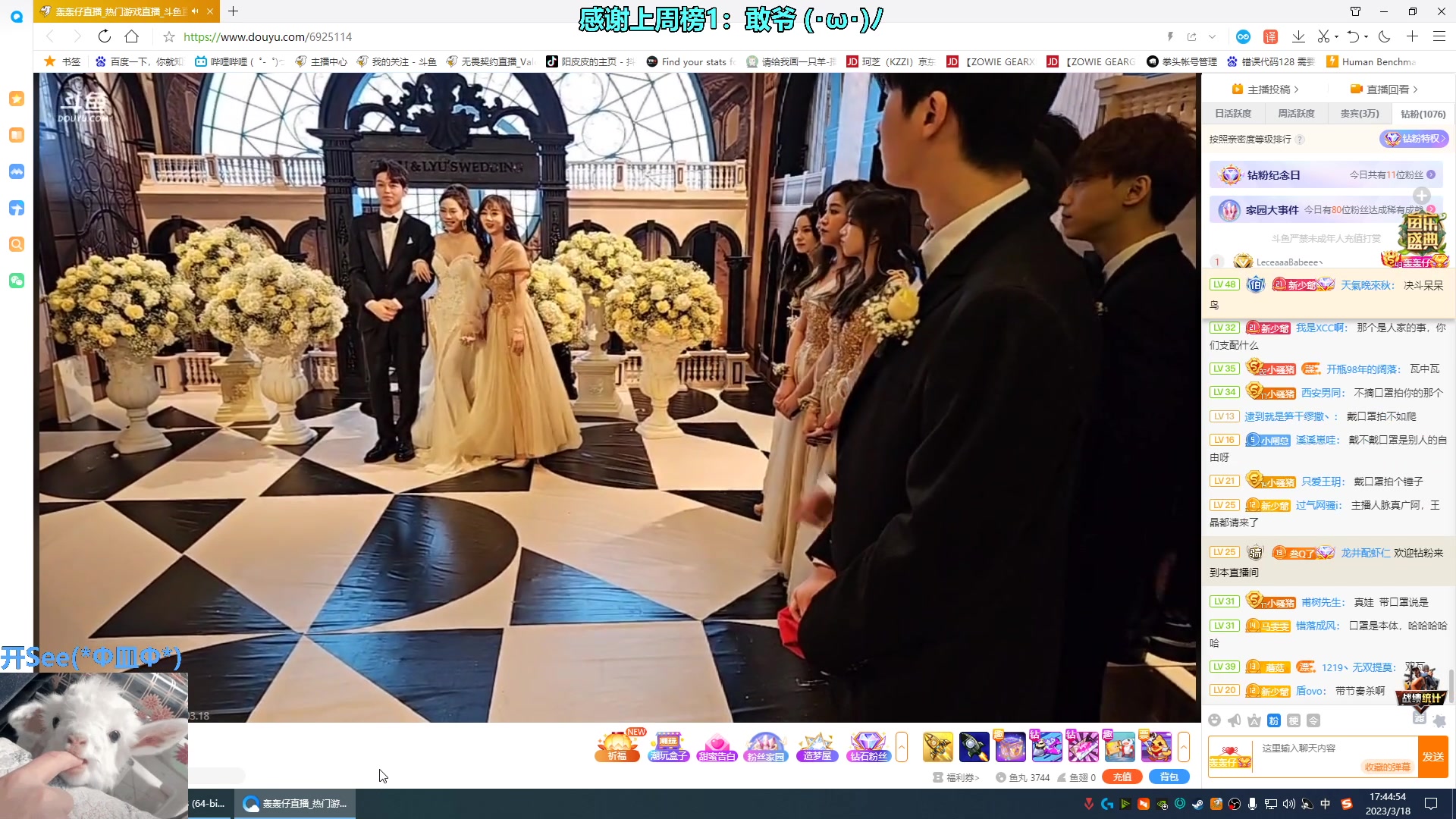Image resolution: width=1456 pixels, height=819 pixels.
Task: Open 收藏的弹幕 saved comments
Action: pyautogui.click(x=1388, y=767)
